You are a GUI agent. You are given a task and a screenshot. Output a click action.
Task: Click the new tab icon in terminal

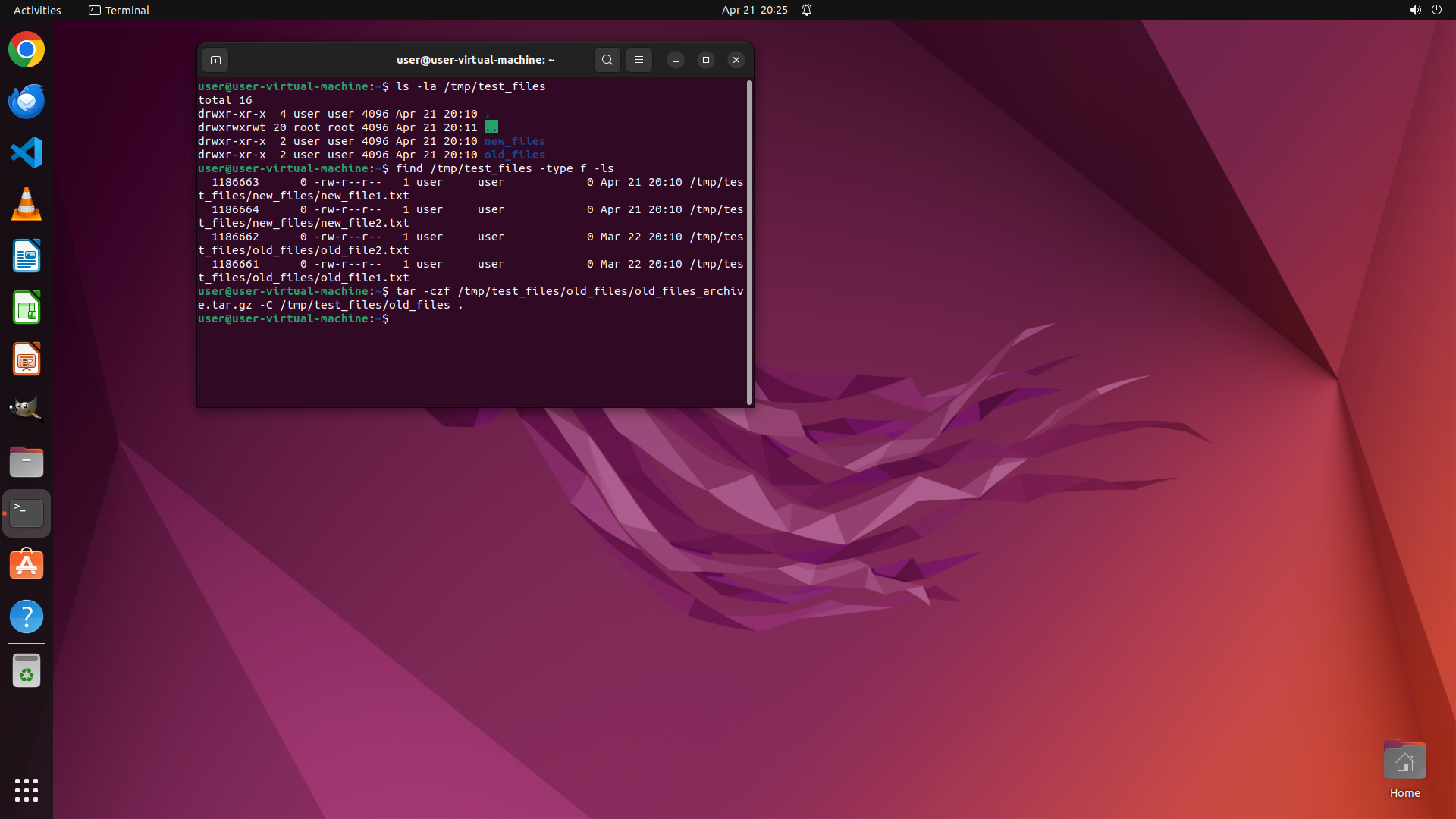pyautogui.click(x=215, y=60)
